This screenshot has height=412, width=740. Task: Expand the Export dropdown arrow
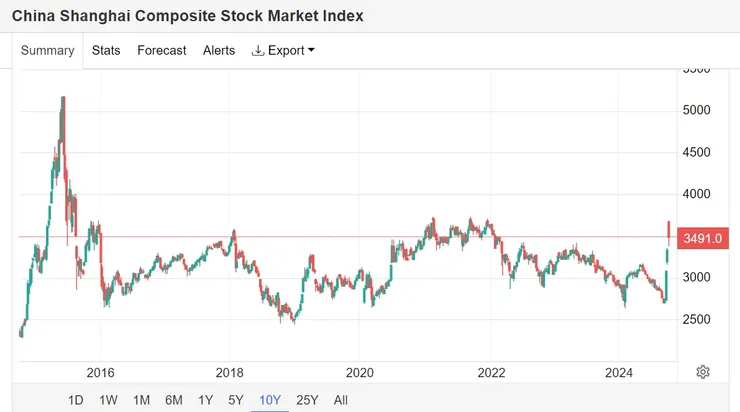click(311, 50)
